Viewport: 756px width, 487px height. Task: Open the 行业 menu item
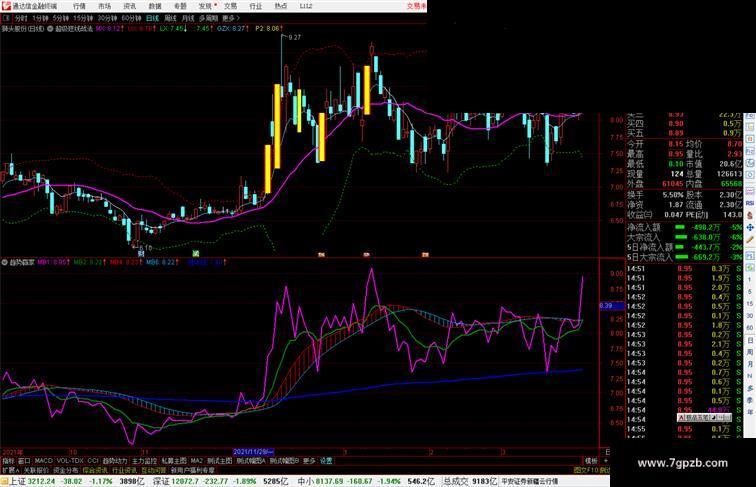point(256,6)
